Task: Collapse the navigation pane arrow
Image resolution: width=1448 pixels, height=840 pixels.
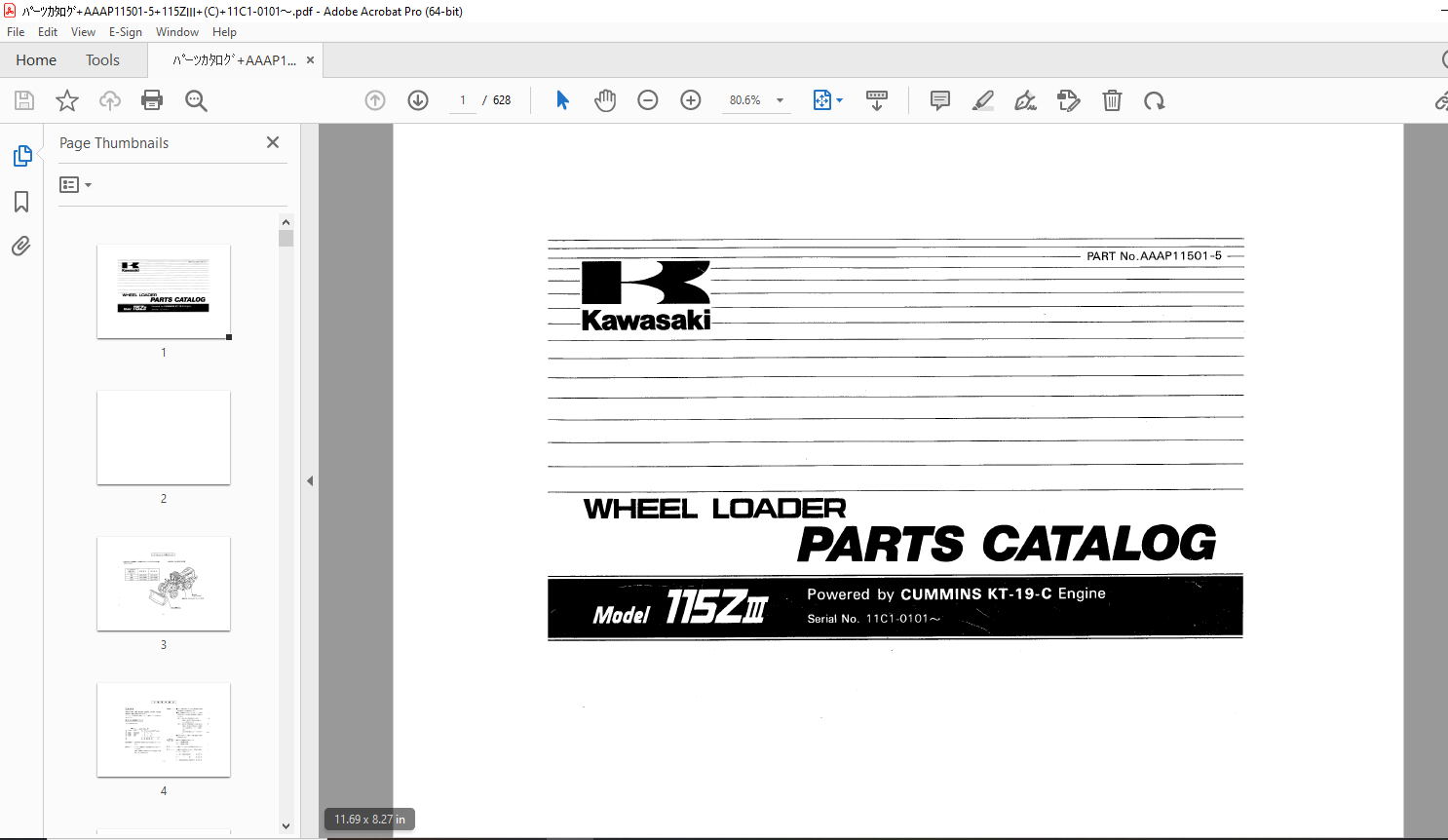Action: point(310,480)
